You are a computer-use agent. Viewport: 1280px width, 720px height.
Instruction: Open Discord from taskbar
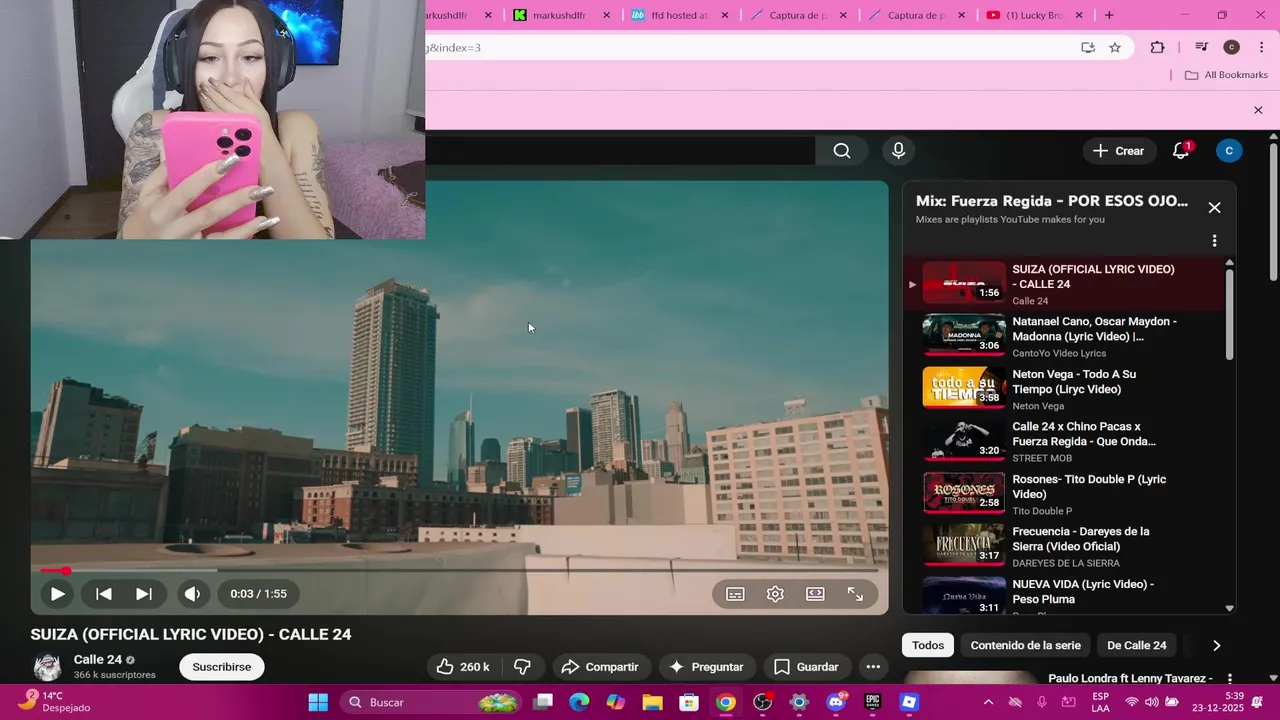click(836, 702)
